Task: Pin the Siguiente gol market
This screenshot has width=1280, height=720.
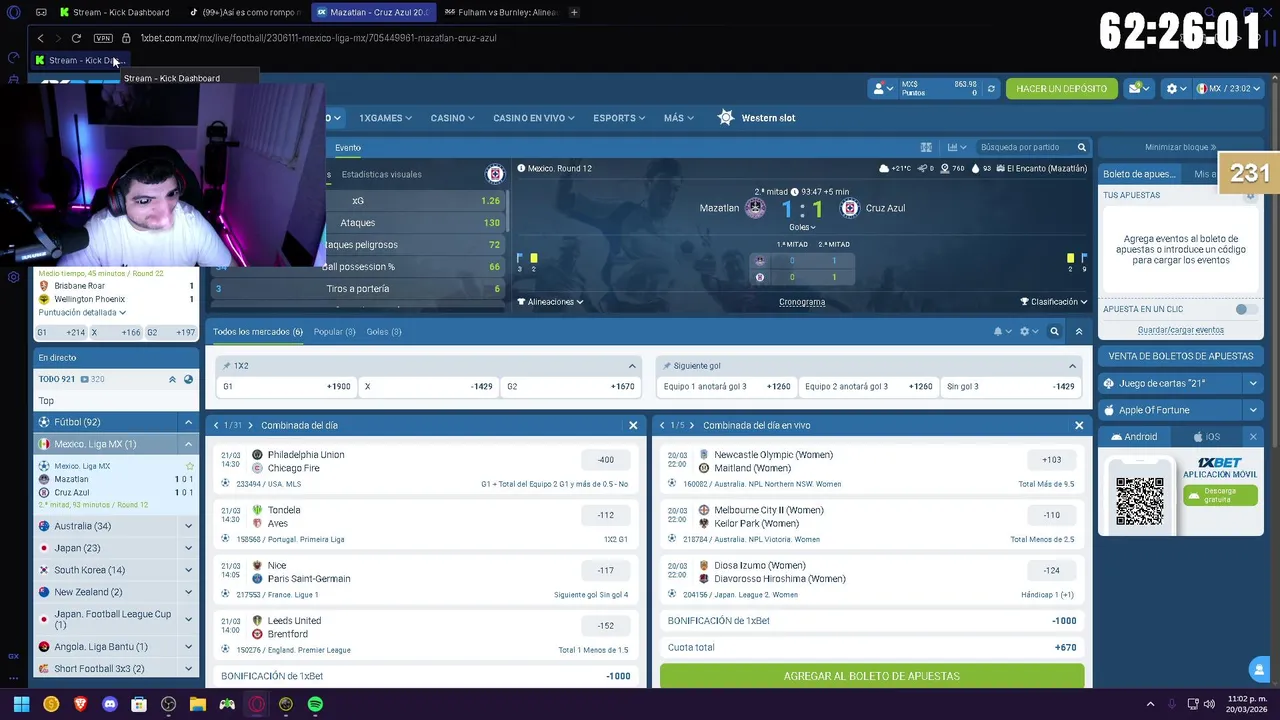Action: click(667, 366)
